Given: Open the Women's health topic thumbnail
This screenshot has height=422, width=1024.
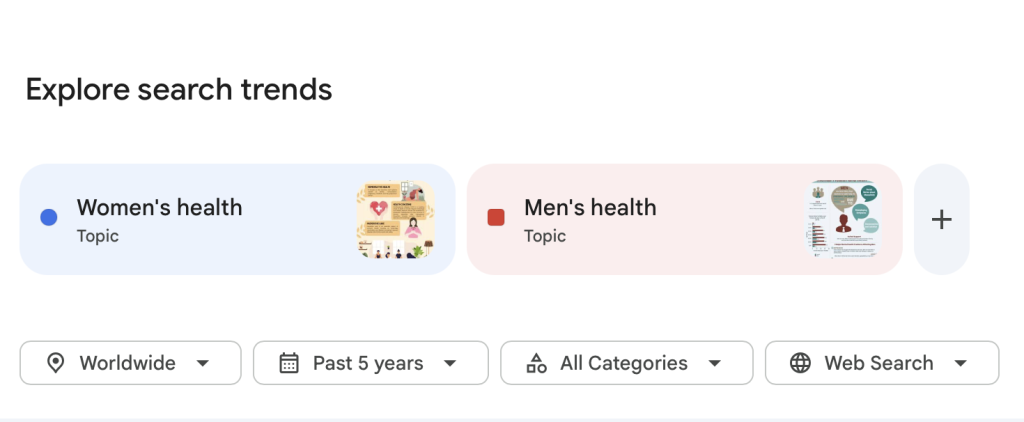Looking at the screenshot, I should 396,219.
